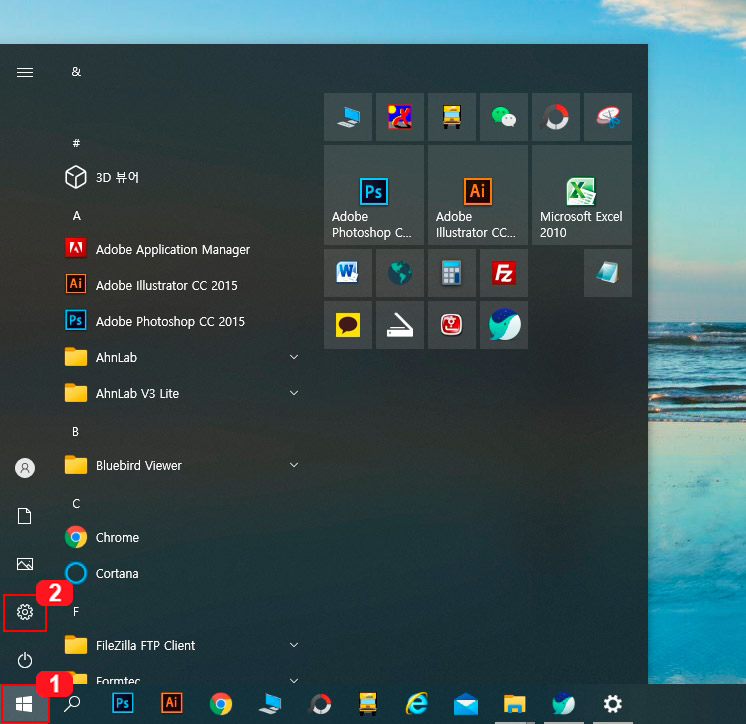The height and width of the screenshot is (724, 746).
Task: Click the 'F' letter group header
Action: point(76,612)
